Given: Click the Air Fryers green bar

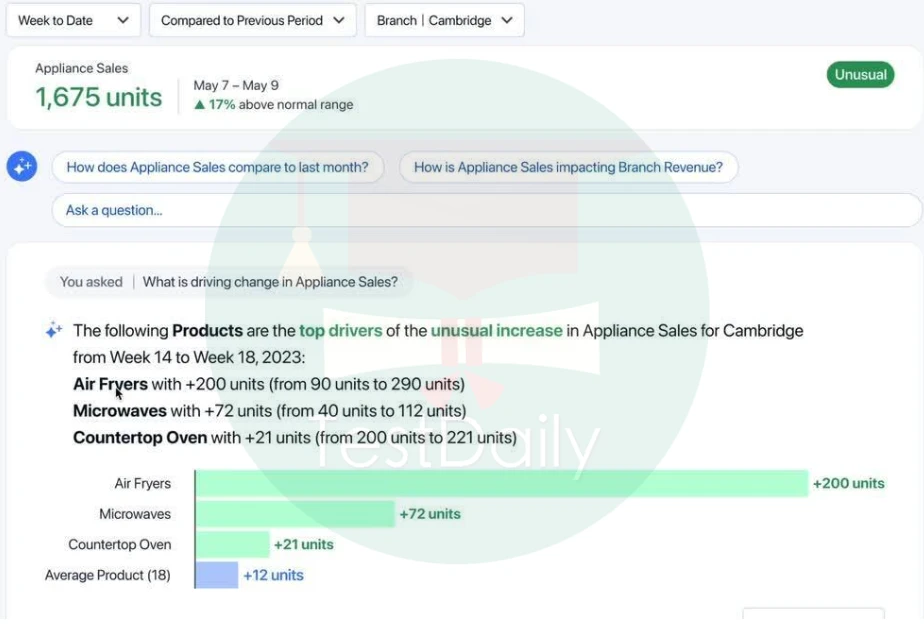Looking at the screenshot, I should [501, 483].
